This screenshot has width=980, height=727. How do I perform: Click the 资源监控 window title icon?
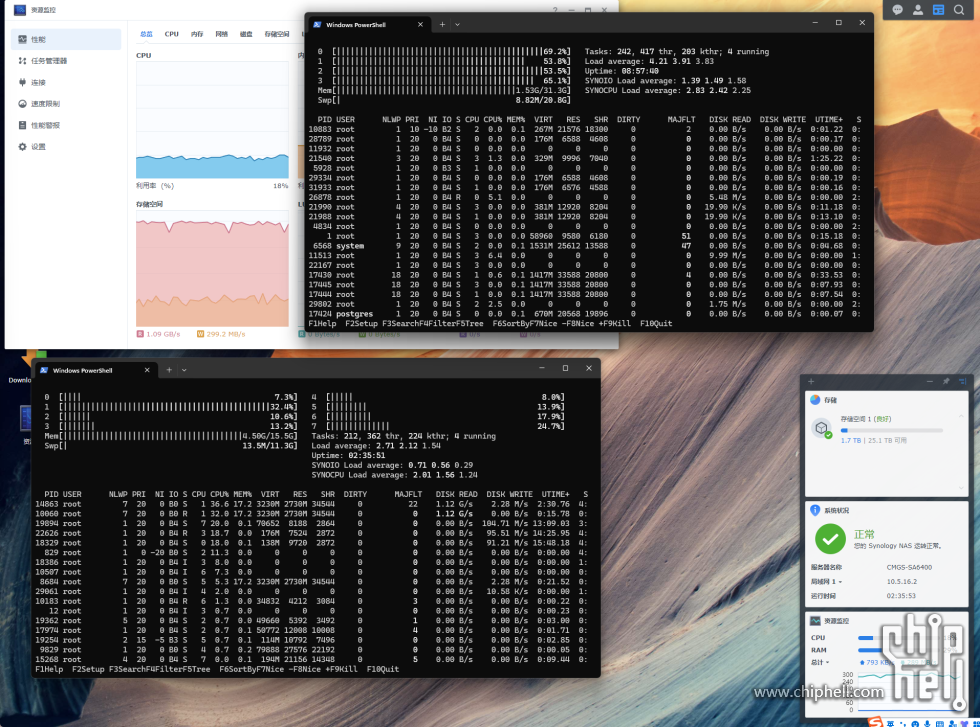coord(20,9)
